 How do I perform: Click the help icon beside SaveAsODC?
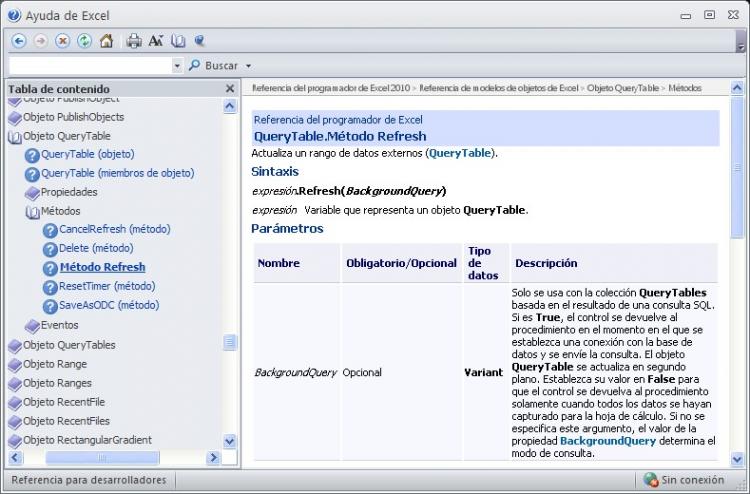pos(50,307)
